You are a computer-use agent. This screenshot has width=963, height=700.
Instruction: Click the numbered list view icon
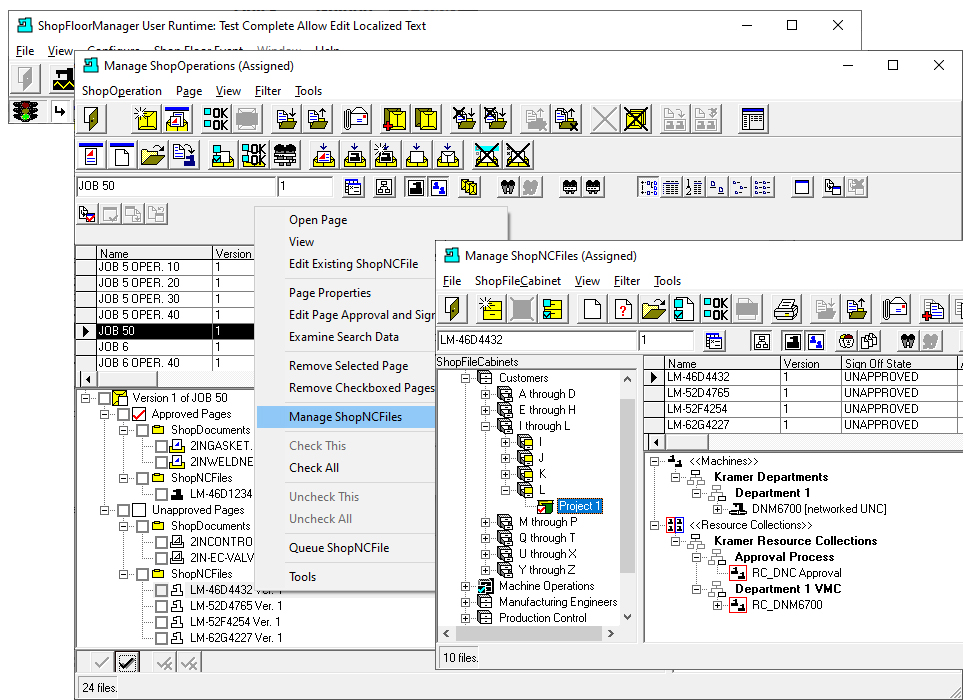coord(694,187)
